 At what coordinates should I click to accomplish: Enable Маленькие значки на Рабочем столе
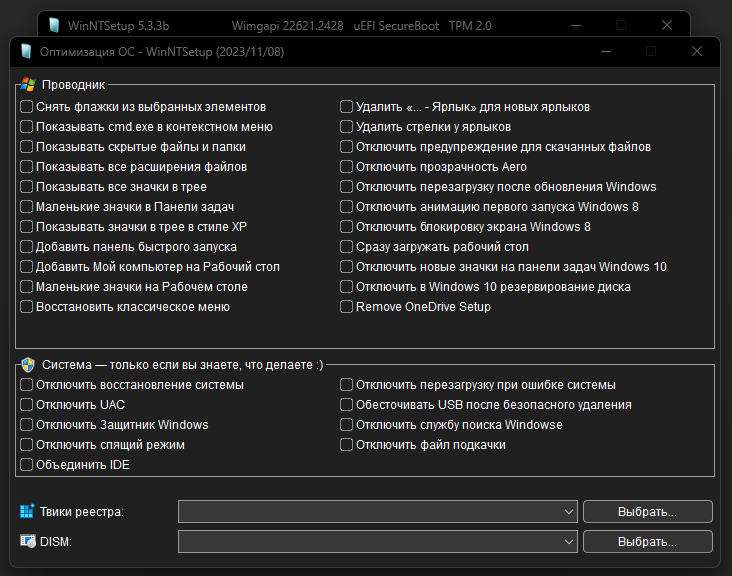pyautogui.click(x=27, y=287)
